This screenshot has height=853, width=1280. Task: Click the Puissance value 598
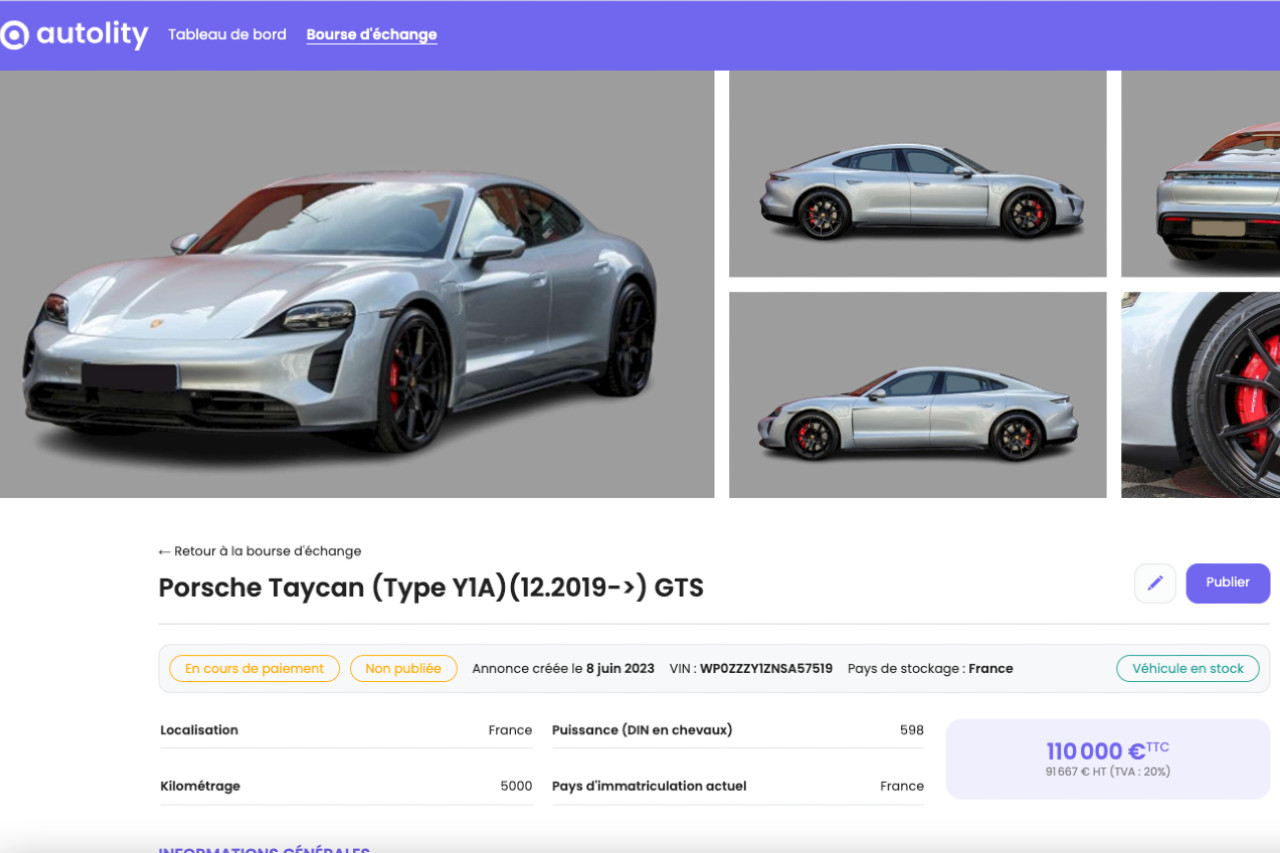912,730
